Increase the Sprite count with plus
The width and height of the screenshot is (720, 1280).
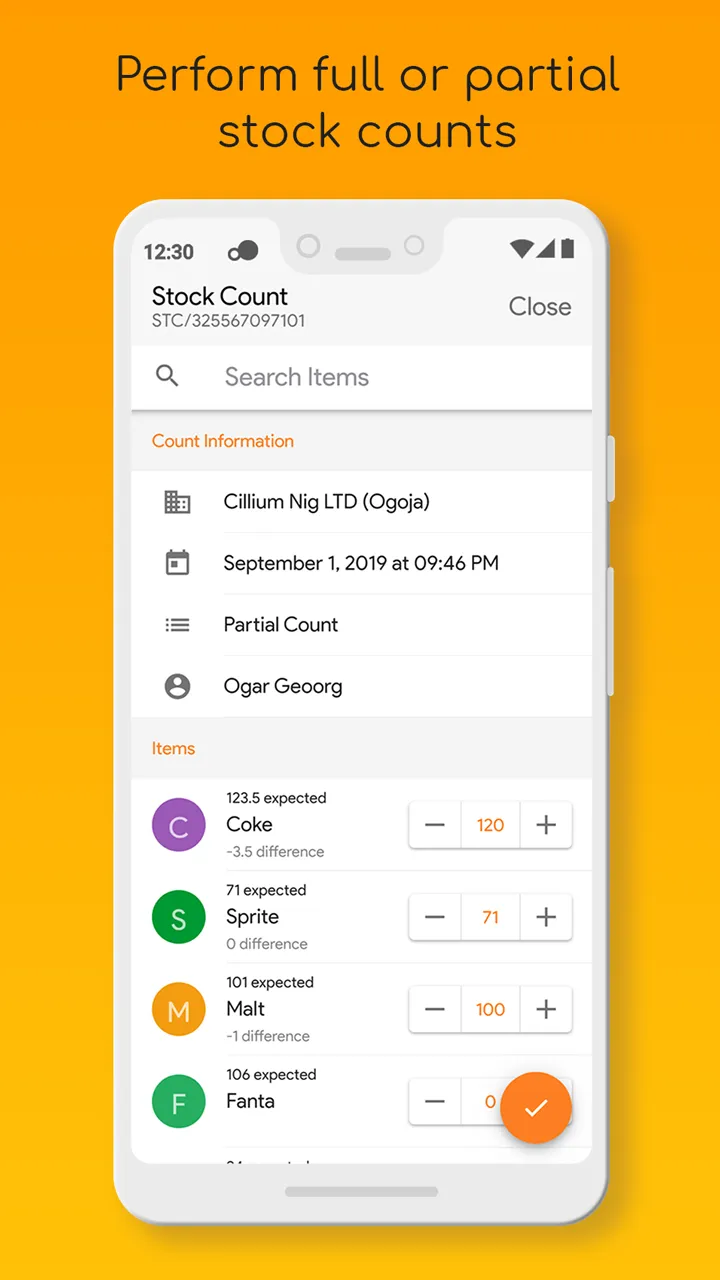click(546, 917)
